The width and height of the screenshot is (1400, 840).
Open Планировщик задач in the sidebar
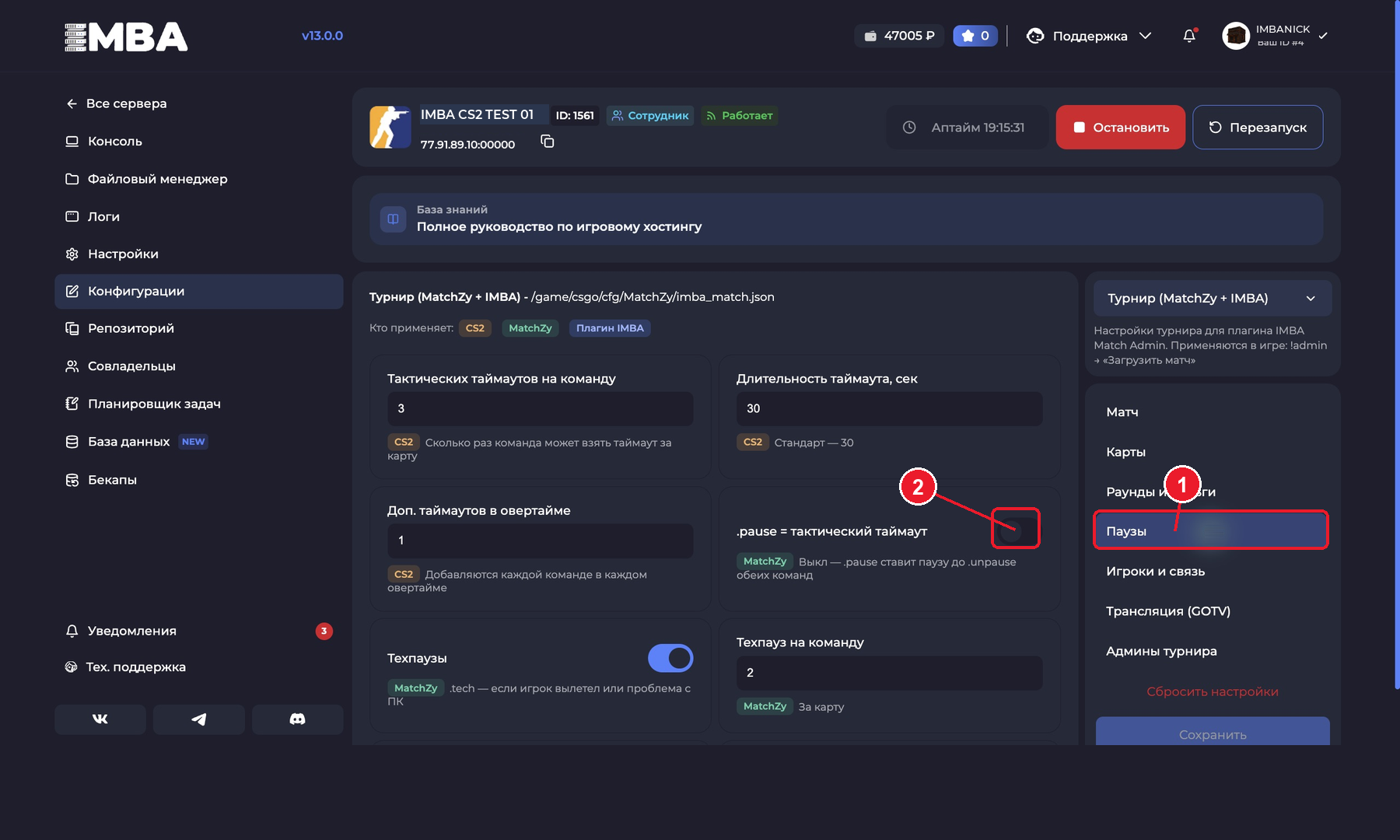pos(198,404)
